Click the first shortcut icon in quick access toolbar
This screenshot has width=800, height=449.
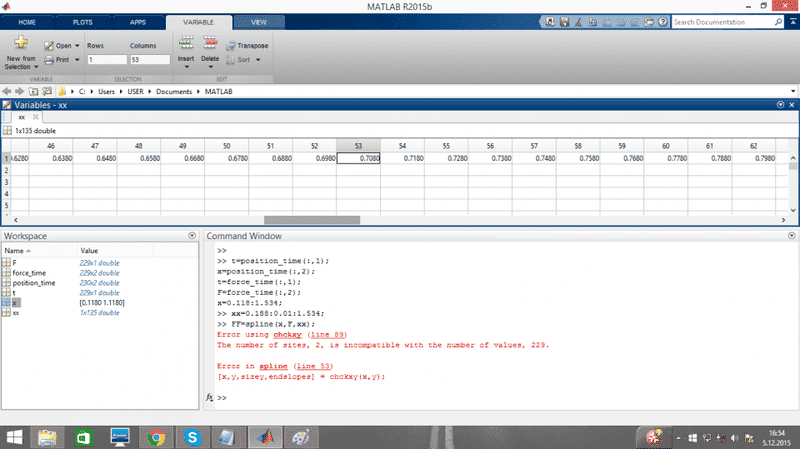tap(550, 22)
